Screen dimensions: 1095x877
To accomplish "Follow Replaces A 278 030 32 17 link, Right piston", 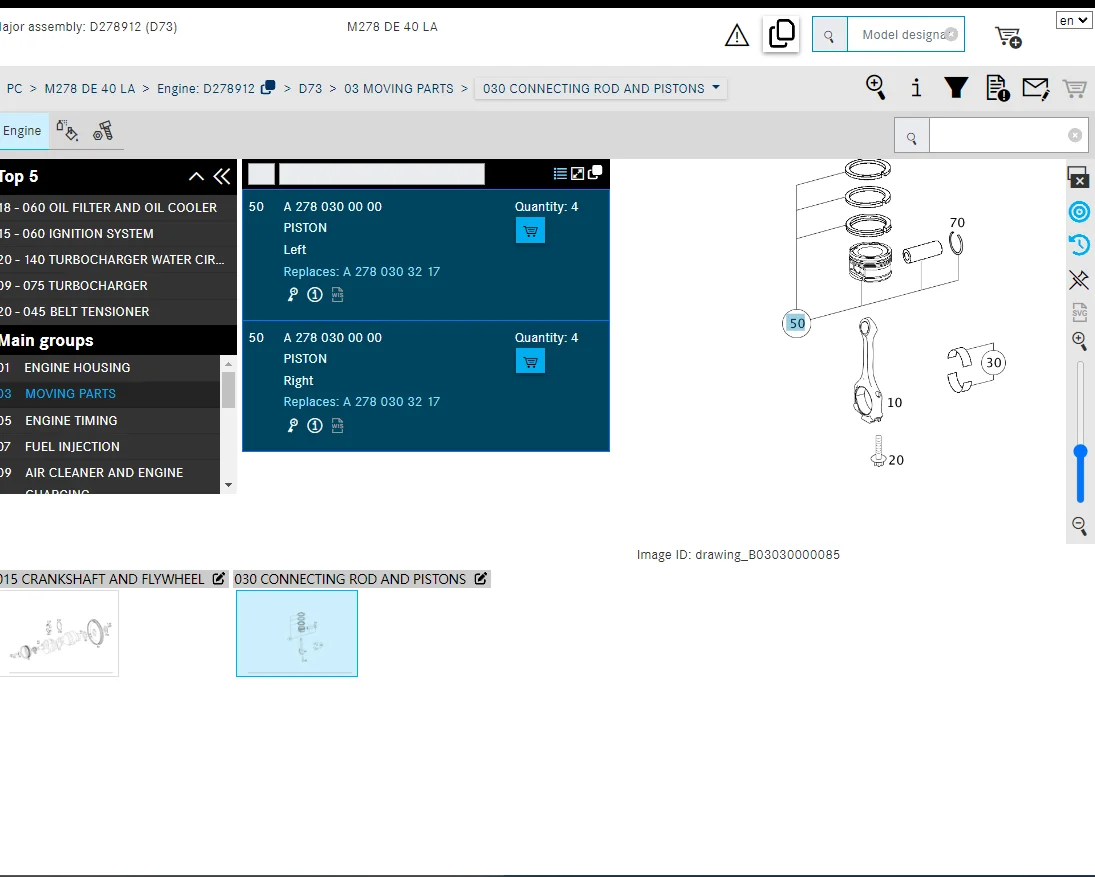I will 362,401.
